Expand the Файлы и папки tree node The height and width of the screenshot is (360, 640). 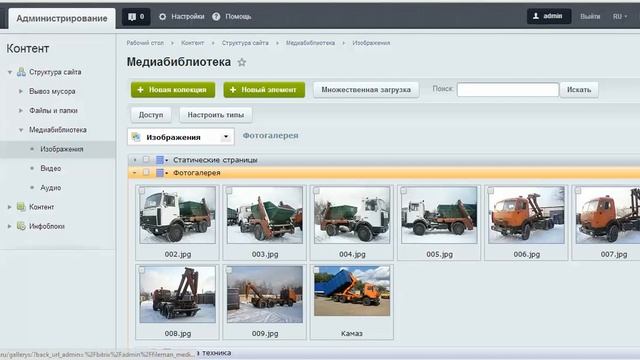pyautogui.click(x=20, y=111)
